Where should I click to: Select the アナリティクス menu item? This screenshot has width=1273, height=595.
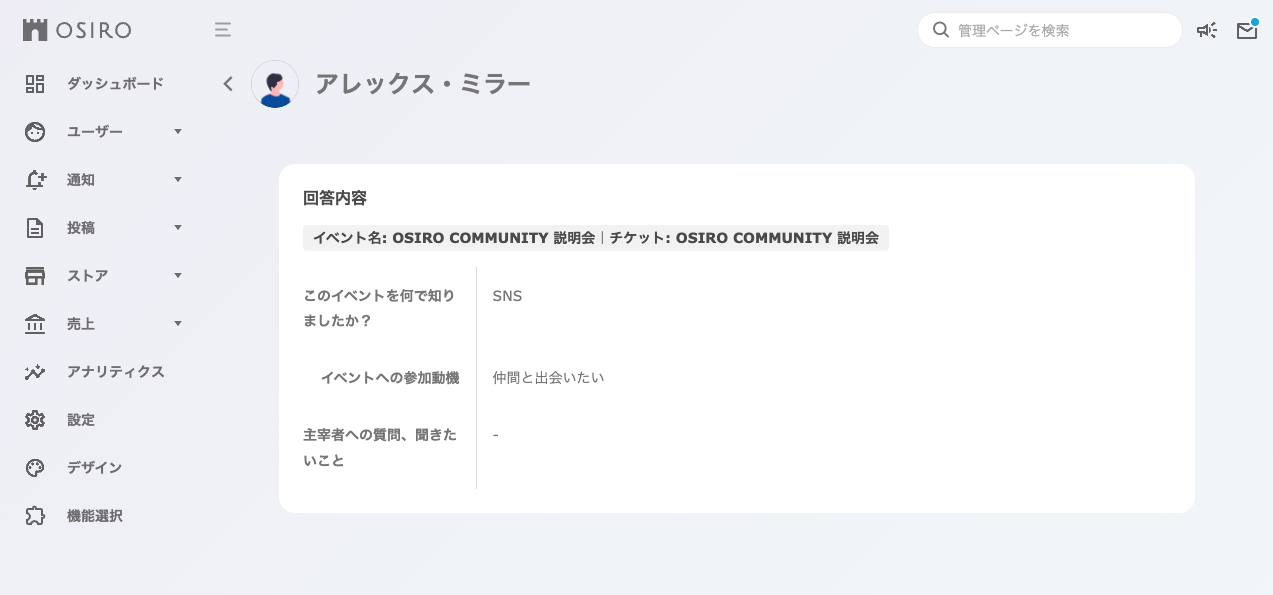(116, 372)
